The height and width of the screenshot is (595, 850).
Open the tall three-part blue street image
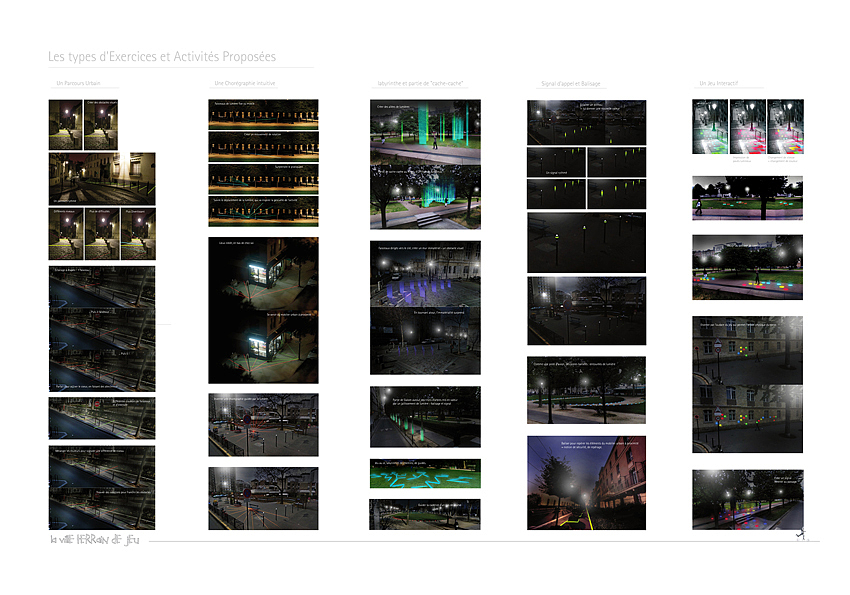102,328
